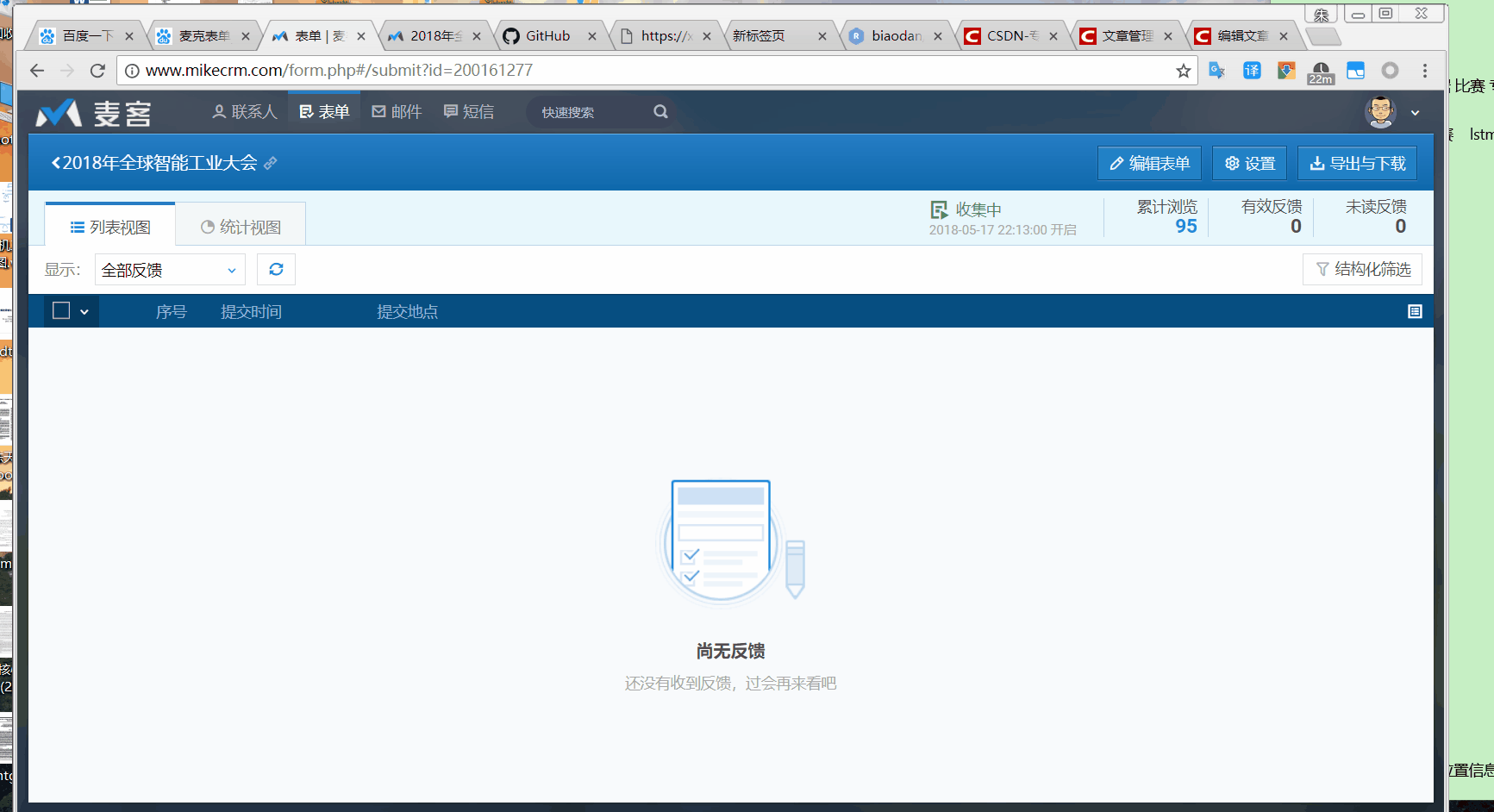Open the 表单 menu

pos(324,112)
